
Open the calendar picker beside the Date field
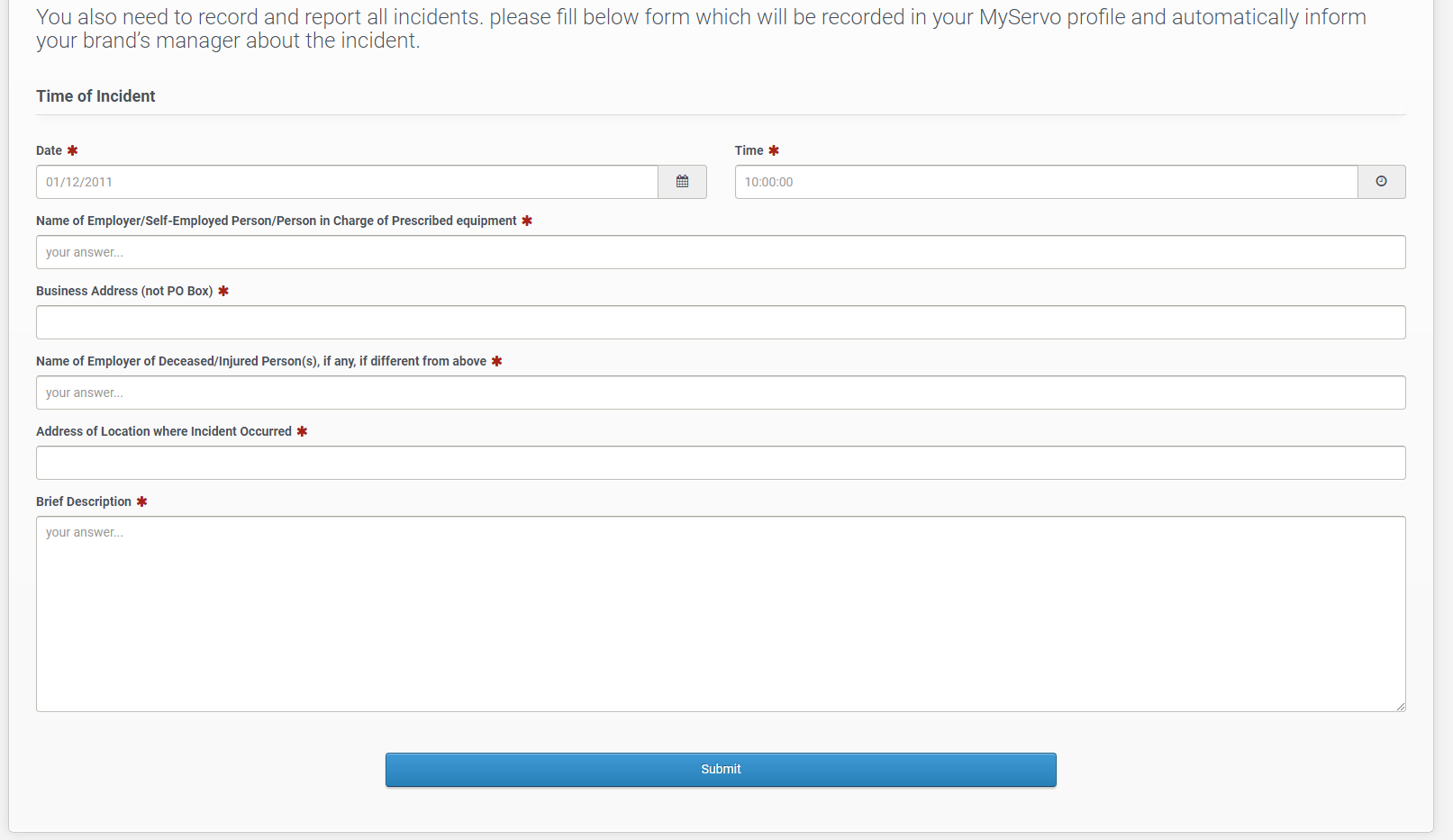tap(682, 182)
